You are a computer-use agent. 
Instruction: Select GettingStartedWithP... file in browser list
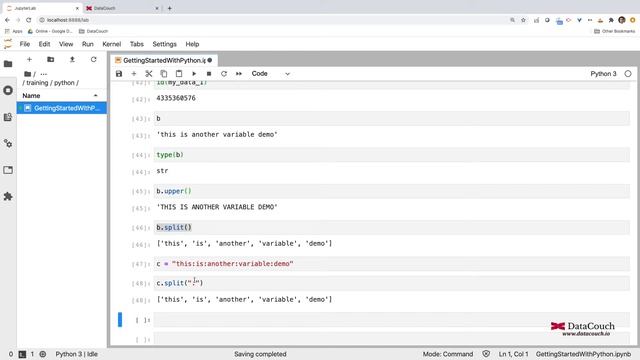[x=62, y=108]
